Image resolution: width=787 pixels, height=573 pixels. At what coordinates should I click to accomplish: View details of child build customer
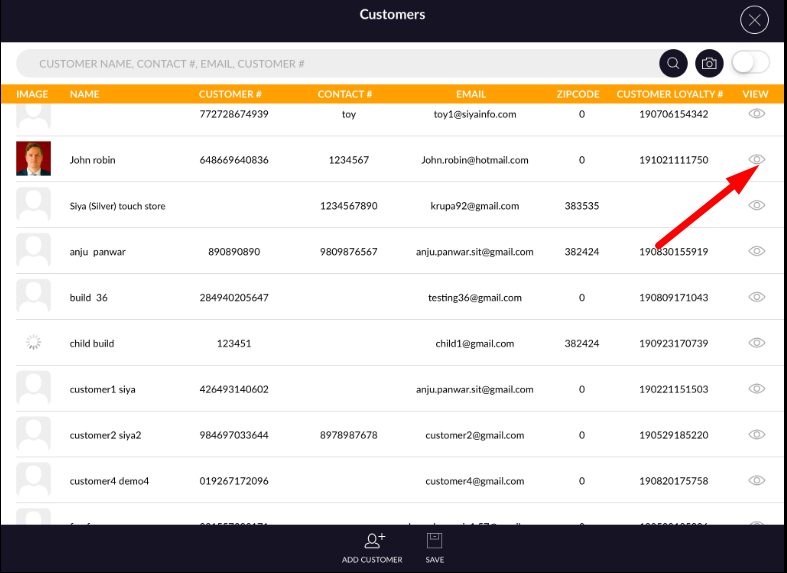pos(757,343)
